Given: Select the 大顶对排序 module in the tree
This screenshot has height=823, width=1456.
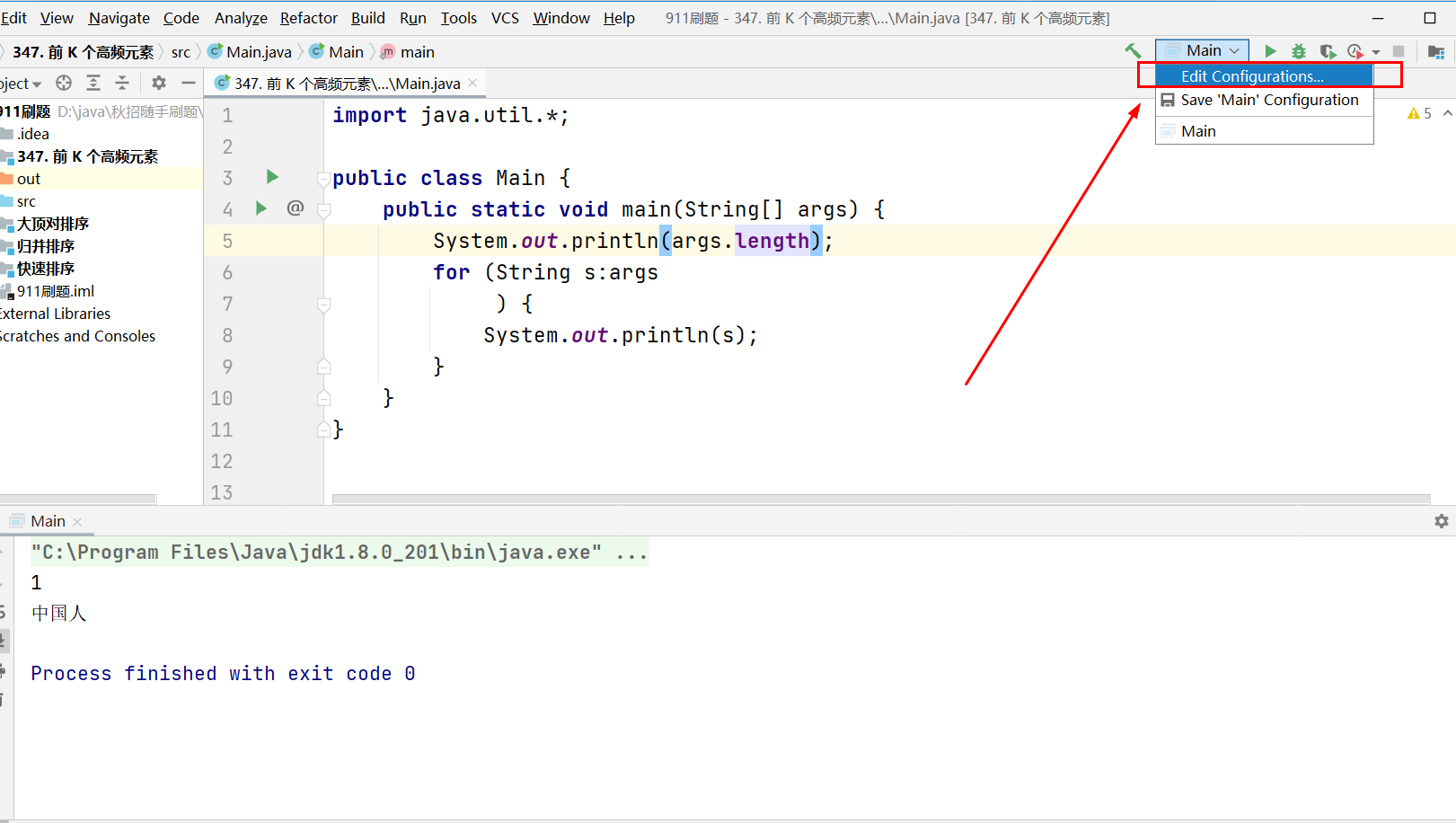Looking at the screenshot, I should pyautogui.click(x=52, y=224).
